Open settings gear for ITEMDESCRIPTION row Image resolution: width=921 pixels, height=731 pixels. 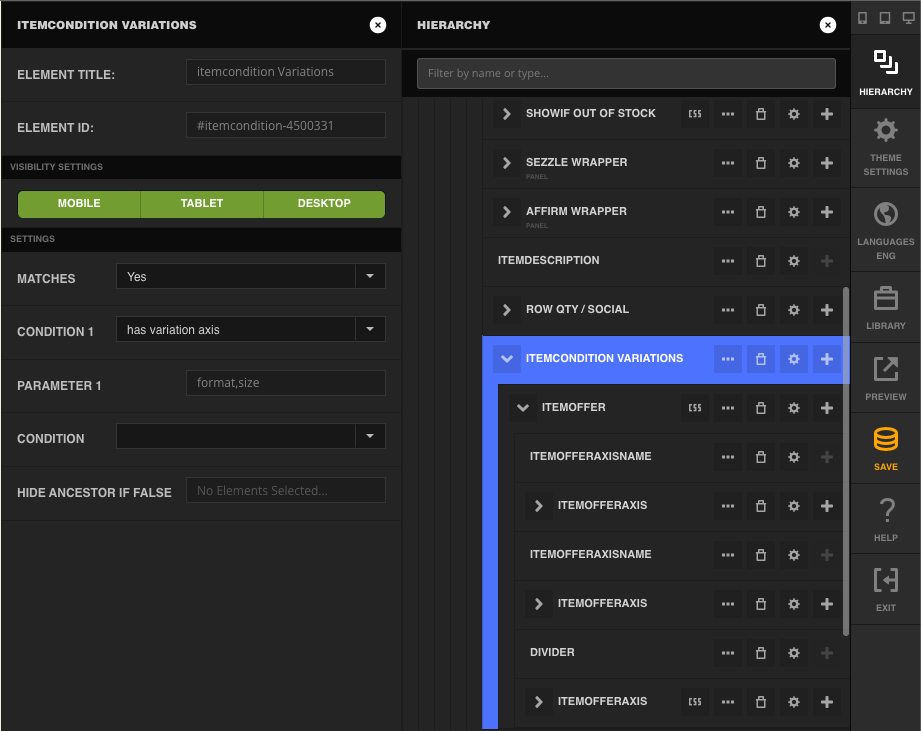pyautogui.click(x=794, y=261)
